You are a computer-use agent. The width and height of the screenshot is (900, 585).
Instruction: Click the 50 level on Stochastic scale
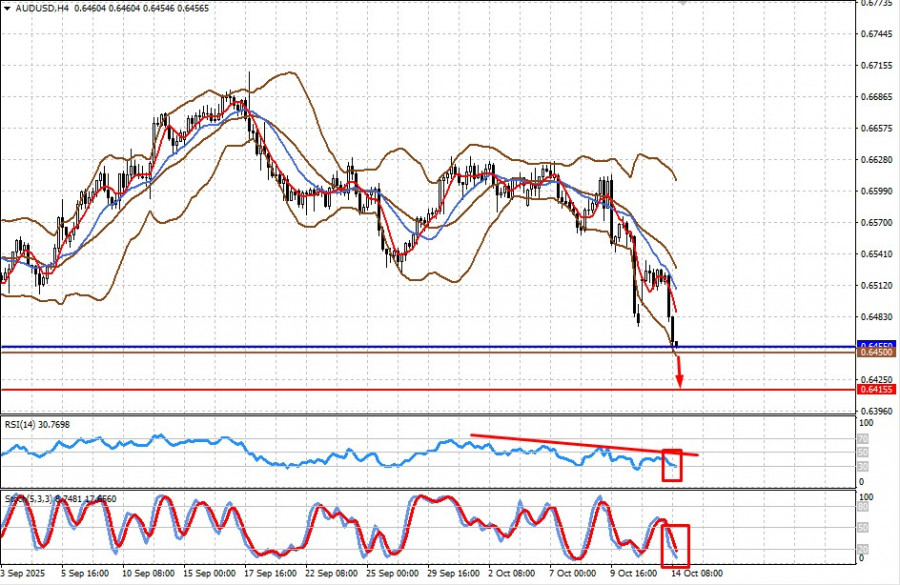click(x=863, y=527)
